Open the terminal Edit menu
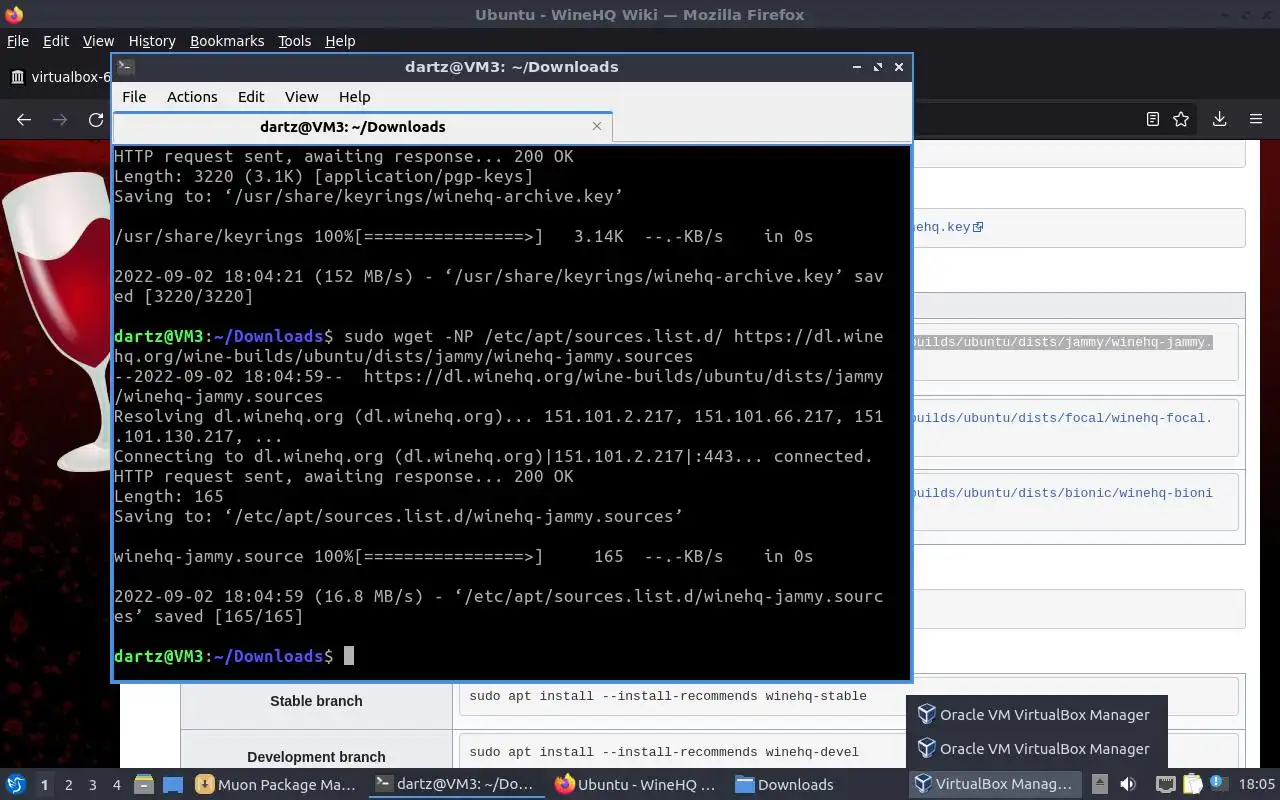The height and width of the screenshot is (800, 1280). coord(251,97)
